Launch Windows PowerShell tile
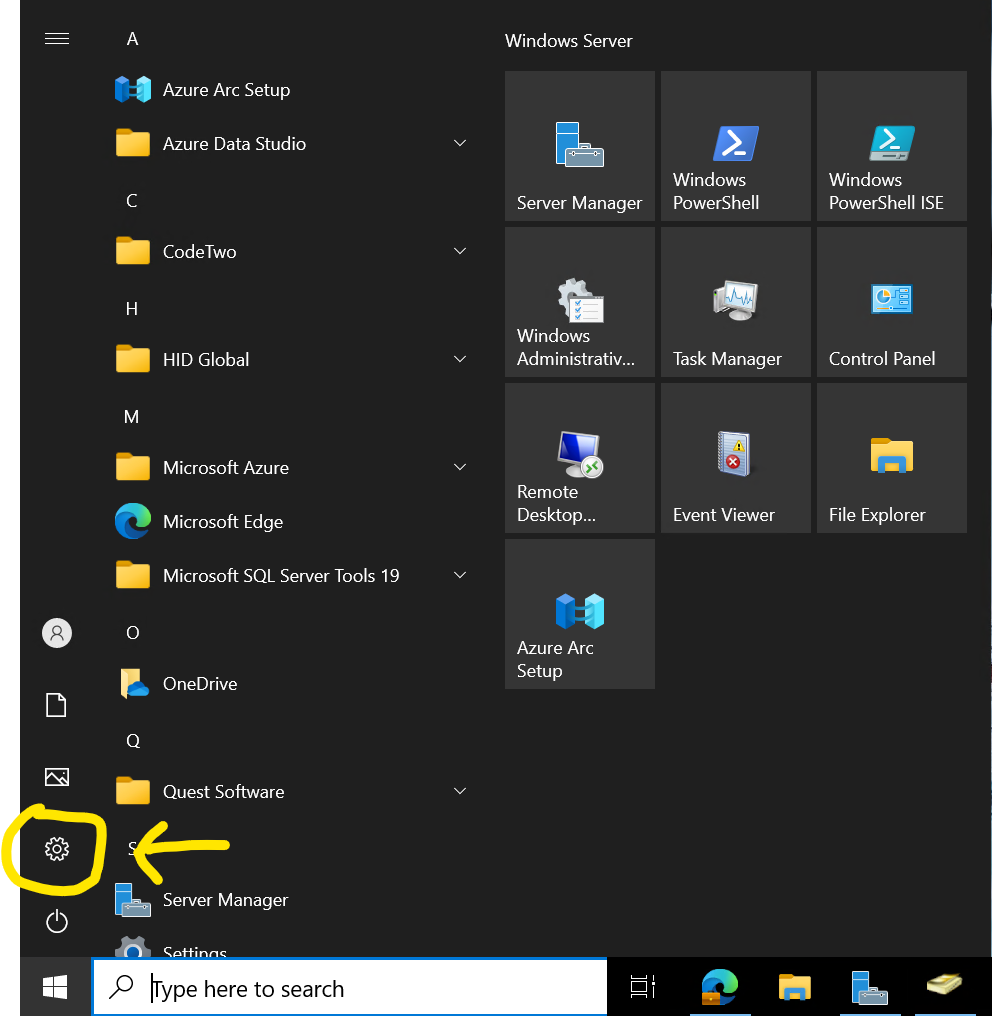Screen dimensions: 992x1016 [x=736, y=146]
